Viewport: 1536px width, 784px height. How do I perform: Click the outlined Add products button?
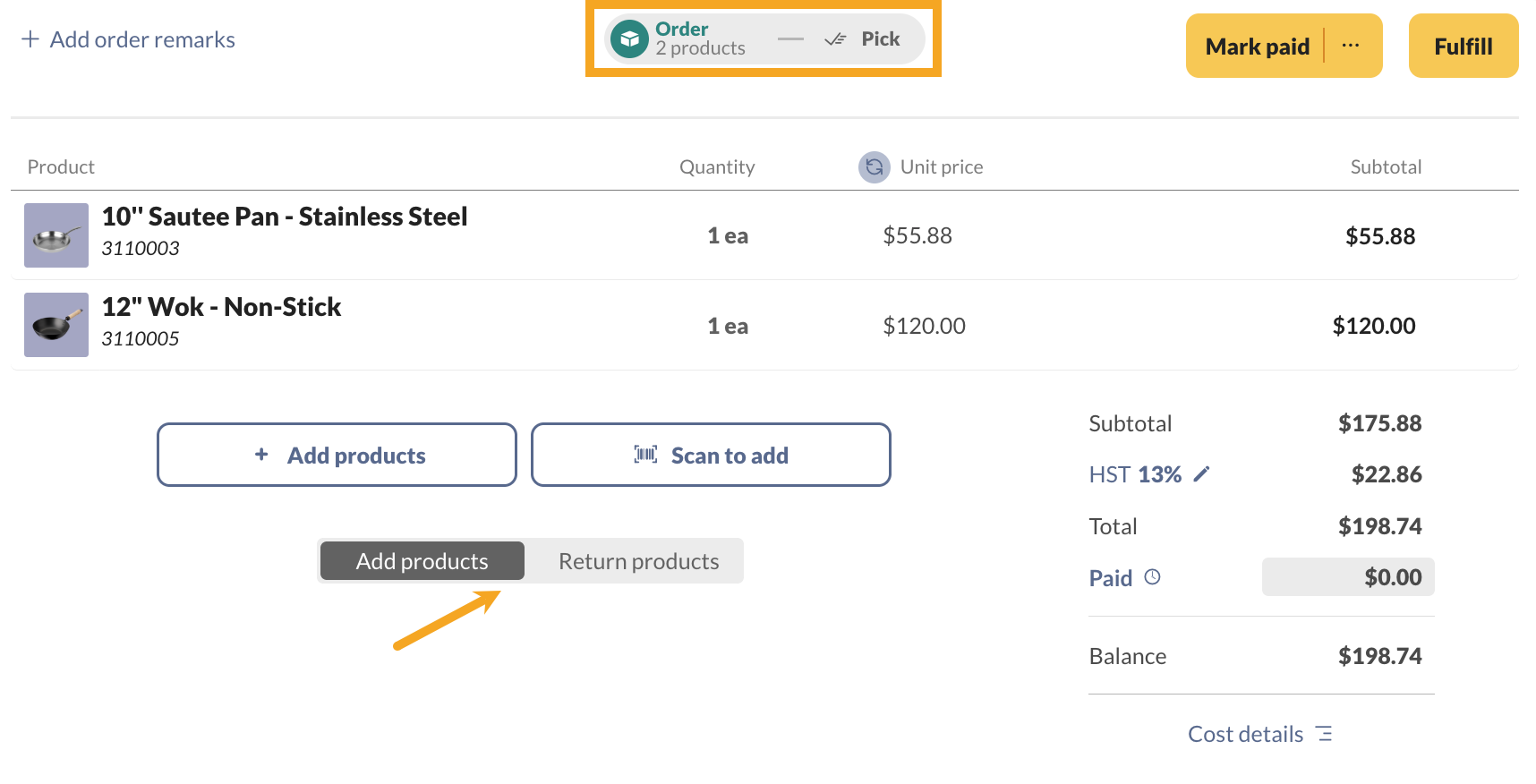(337, 455)
